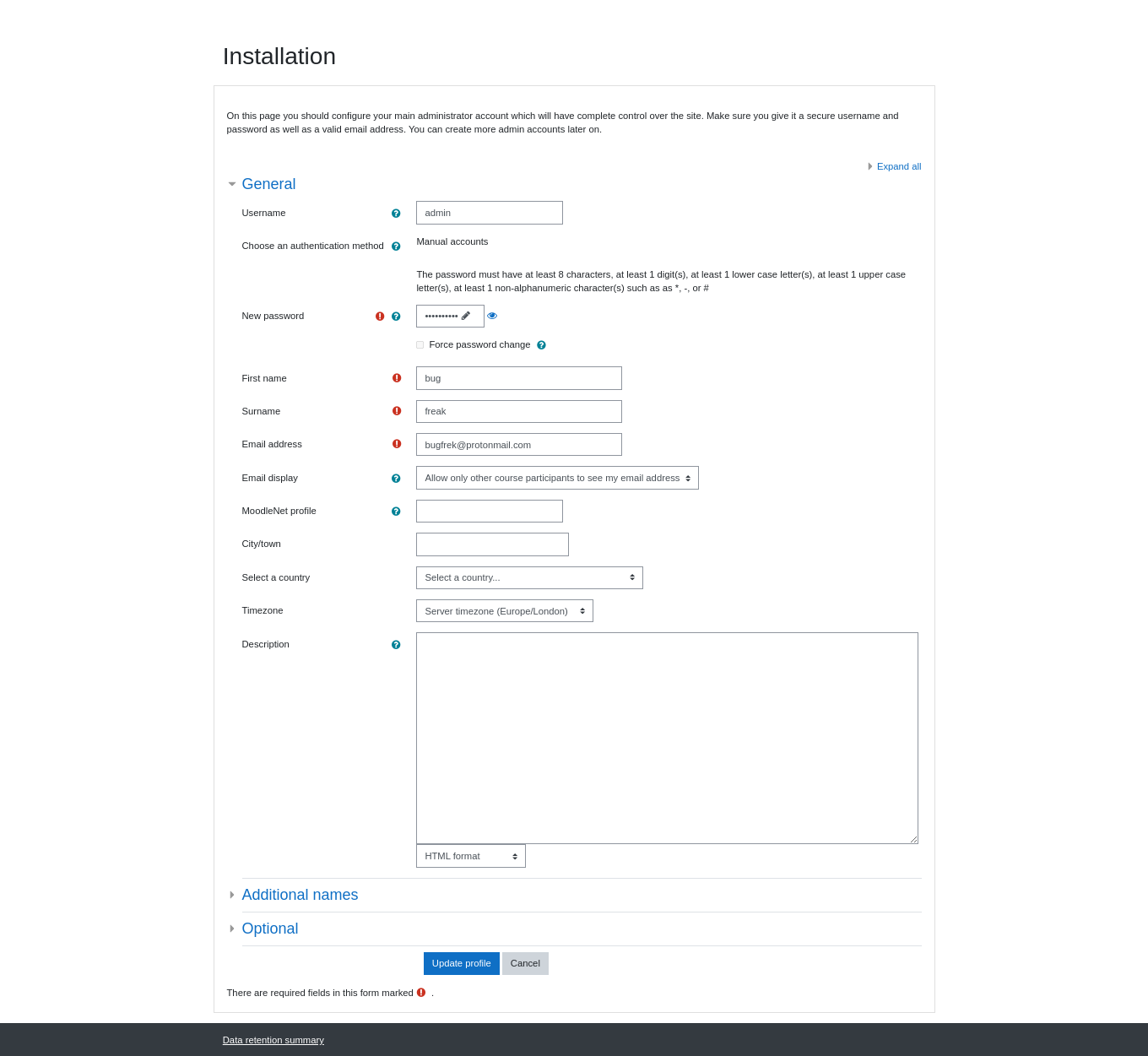
Task: Open the Timezone dropdown
Action: (504, 611)
